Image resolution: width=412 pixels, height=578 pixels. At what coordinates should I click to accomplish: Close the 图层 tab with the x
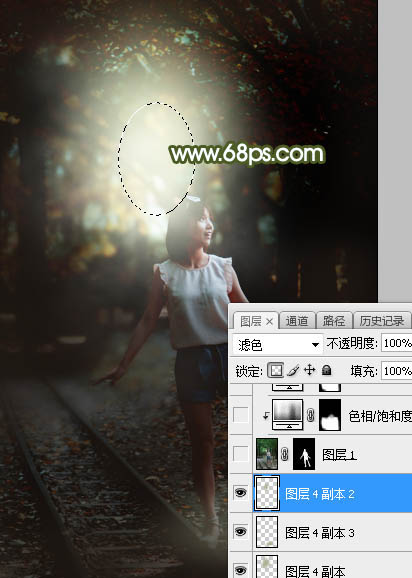pyautogui.click(x=269, y=321)
